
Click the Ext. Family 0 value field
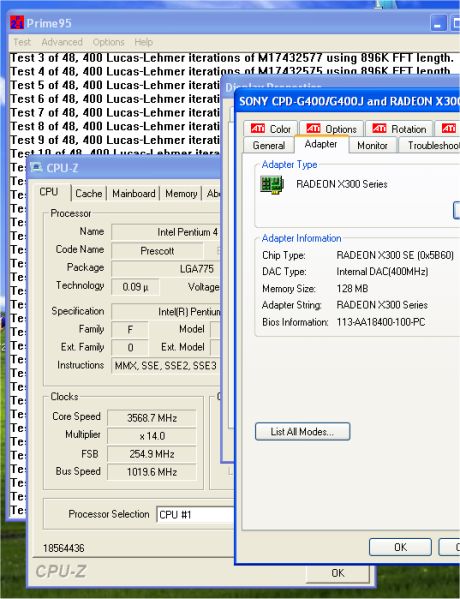coord(130,348)
